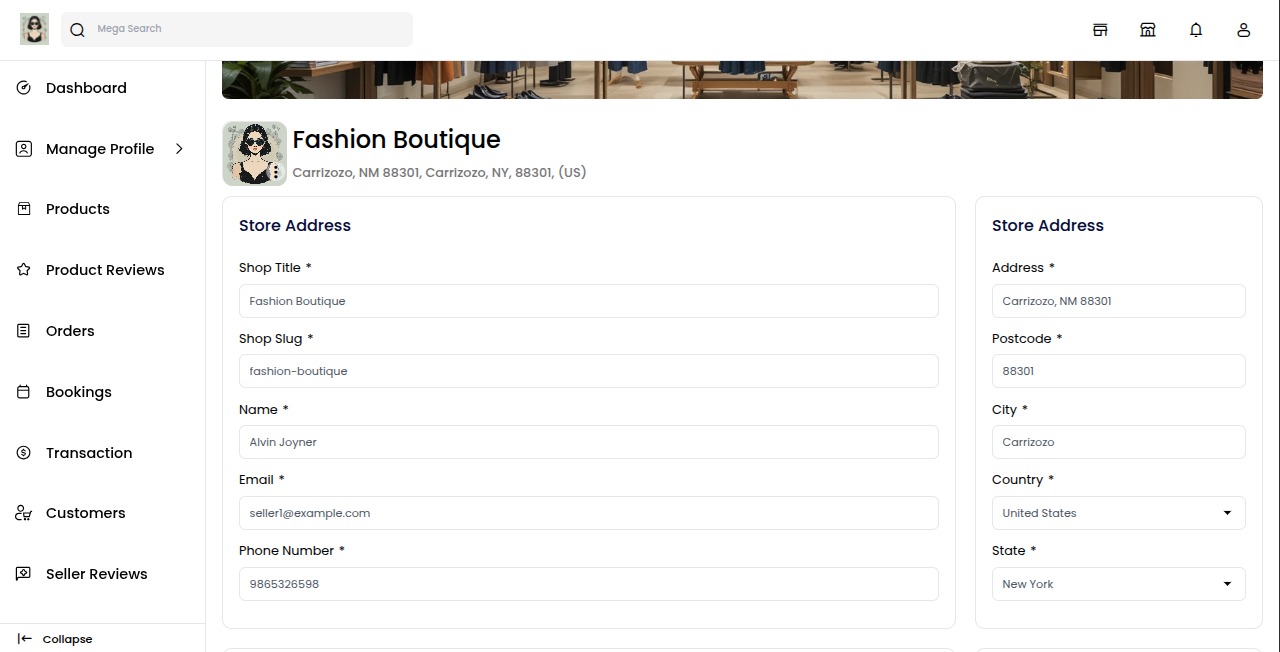Expand the Manage Profile submenu chevron
The image size is (1280, 652).
click(180, 149)
